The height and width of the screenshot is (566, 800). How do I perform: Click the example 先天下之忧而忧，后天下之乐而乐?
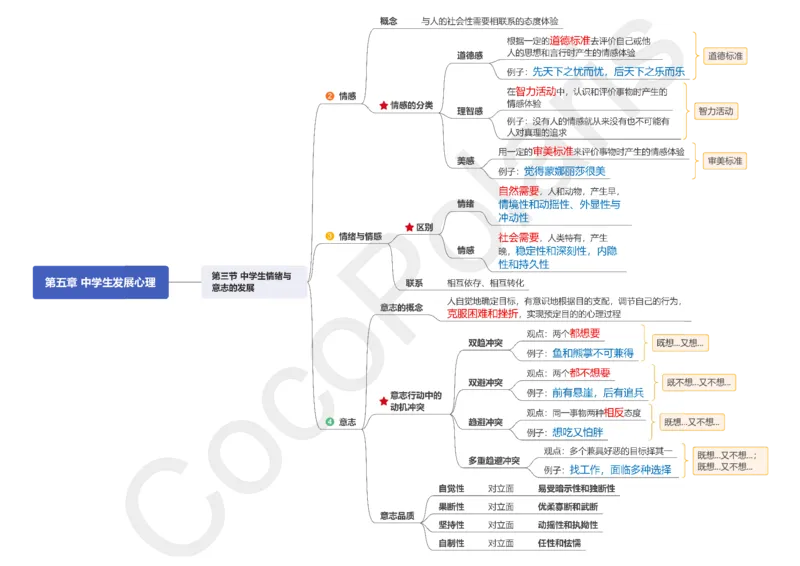pyautogui.click(x=608, y=71)
